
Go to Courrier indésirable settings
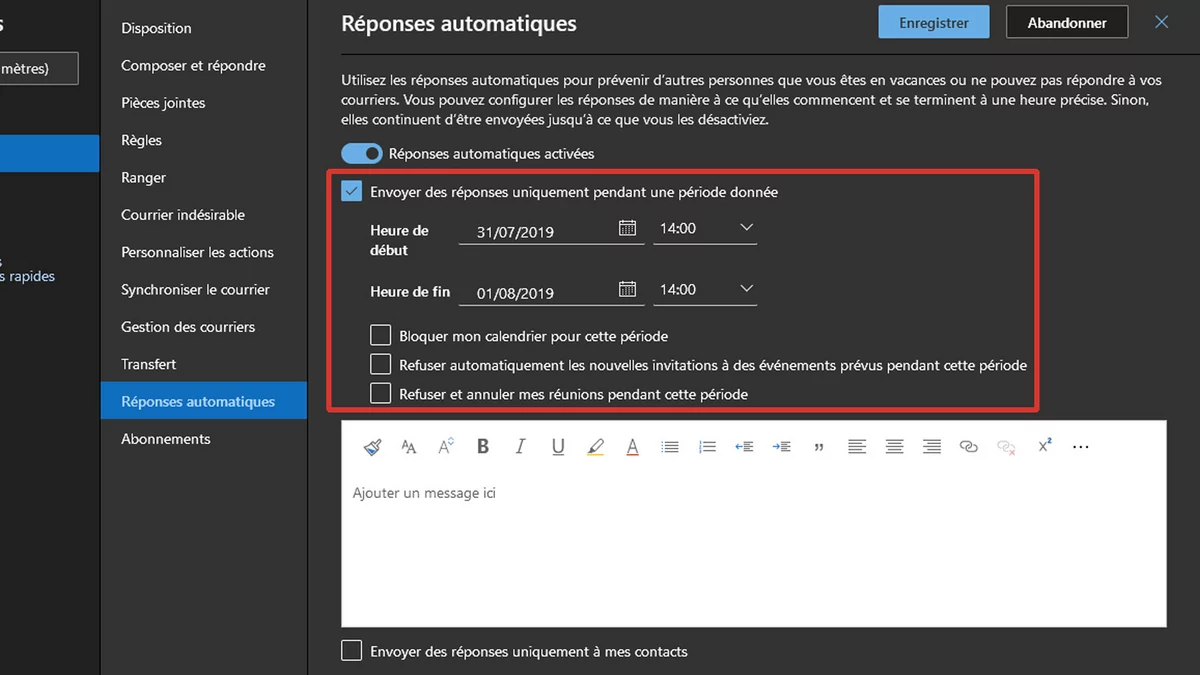[x=183, y=215]
